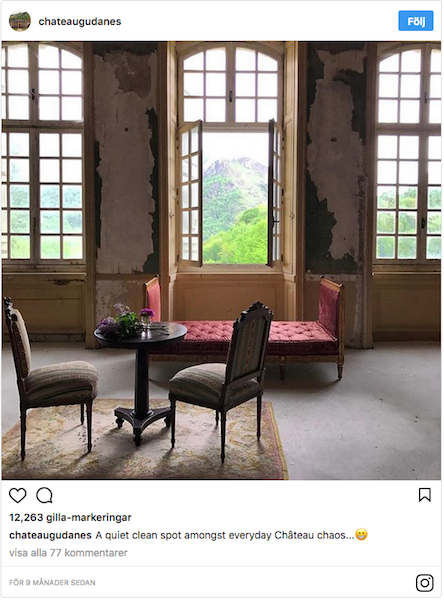Screen dimensions: 444x600
Task: Open chateaugudanes username in the post header
Action: (x=80, y=21)
